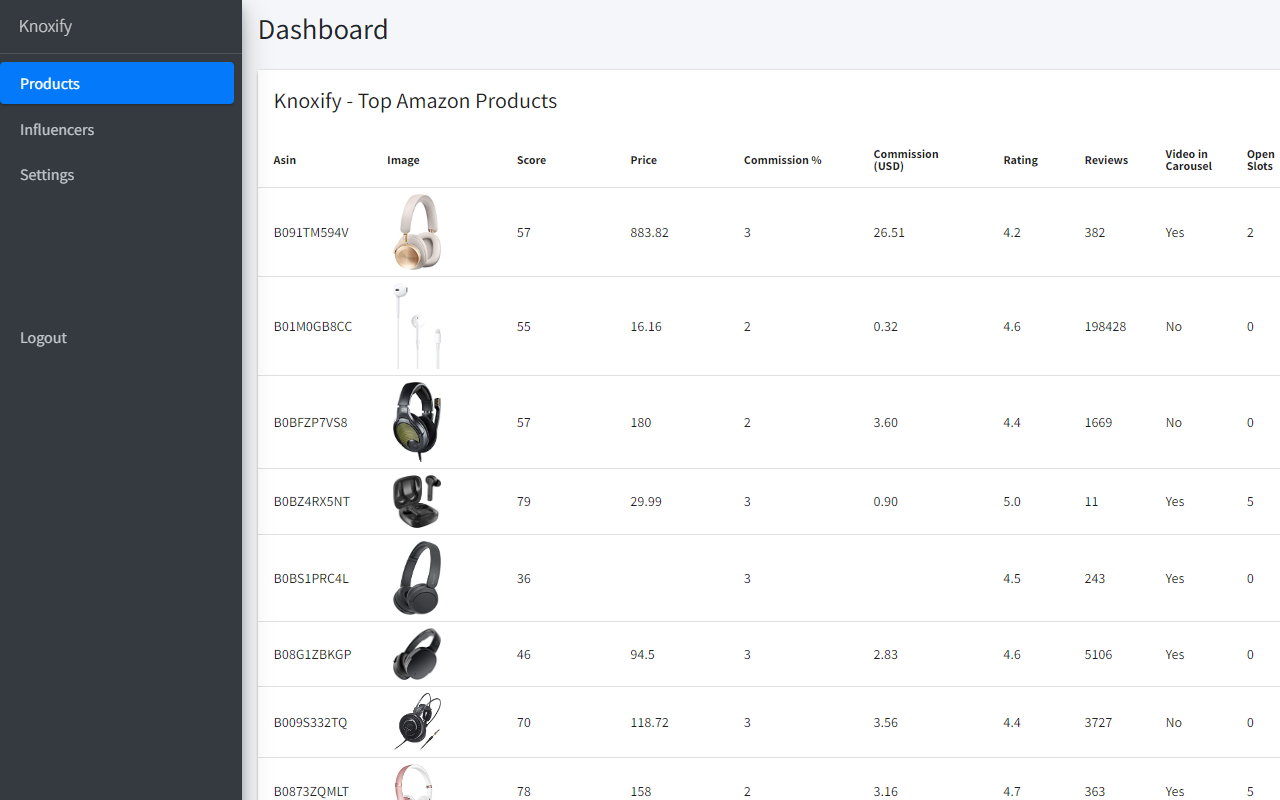
Task: Select ASIN B08G1ZBKGP
Action: tap(313, 654)
